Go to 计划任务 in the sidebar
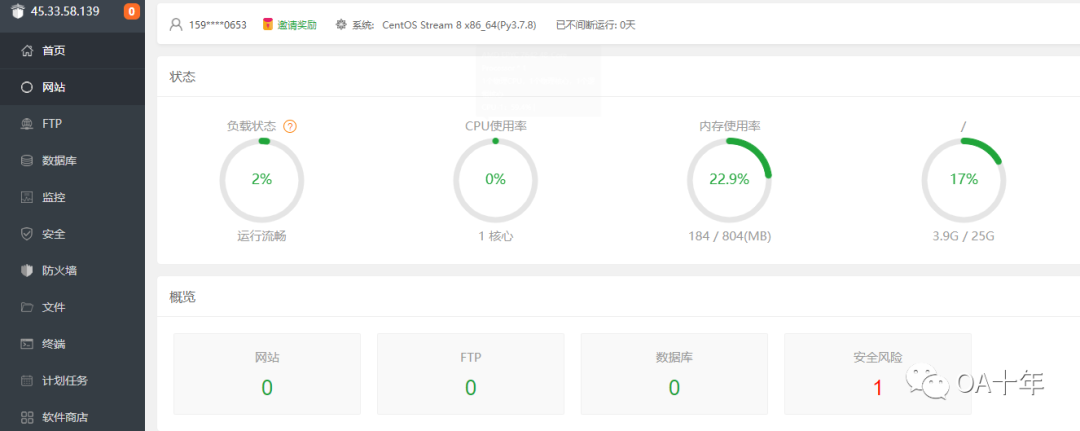The image size is (1080, 431). 72,380
